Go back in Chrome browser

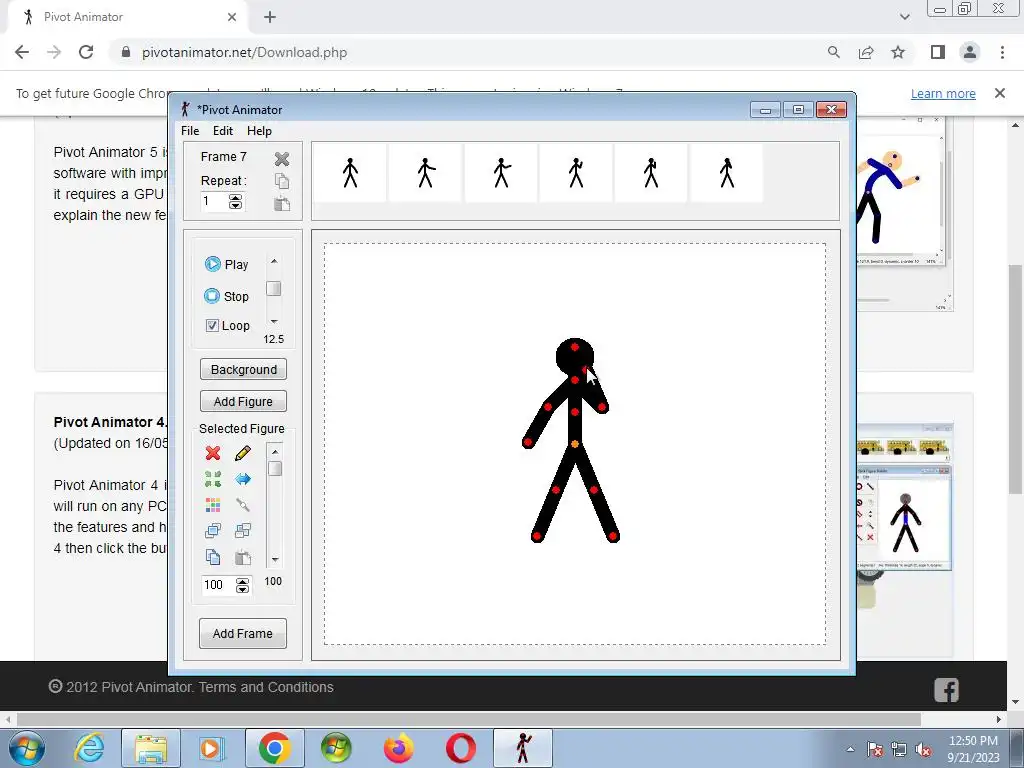click(22, 52)
